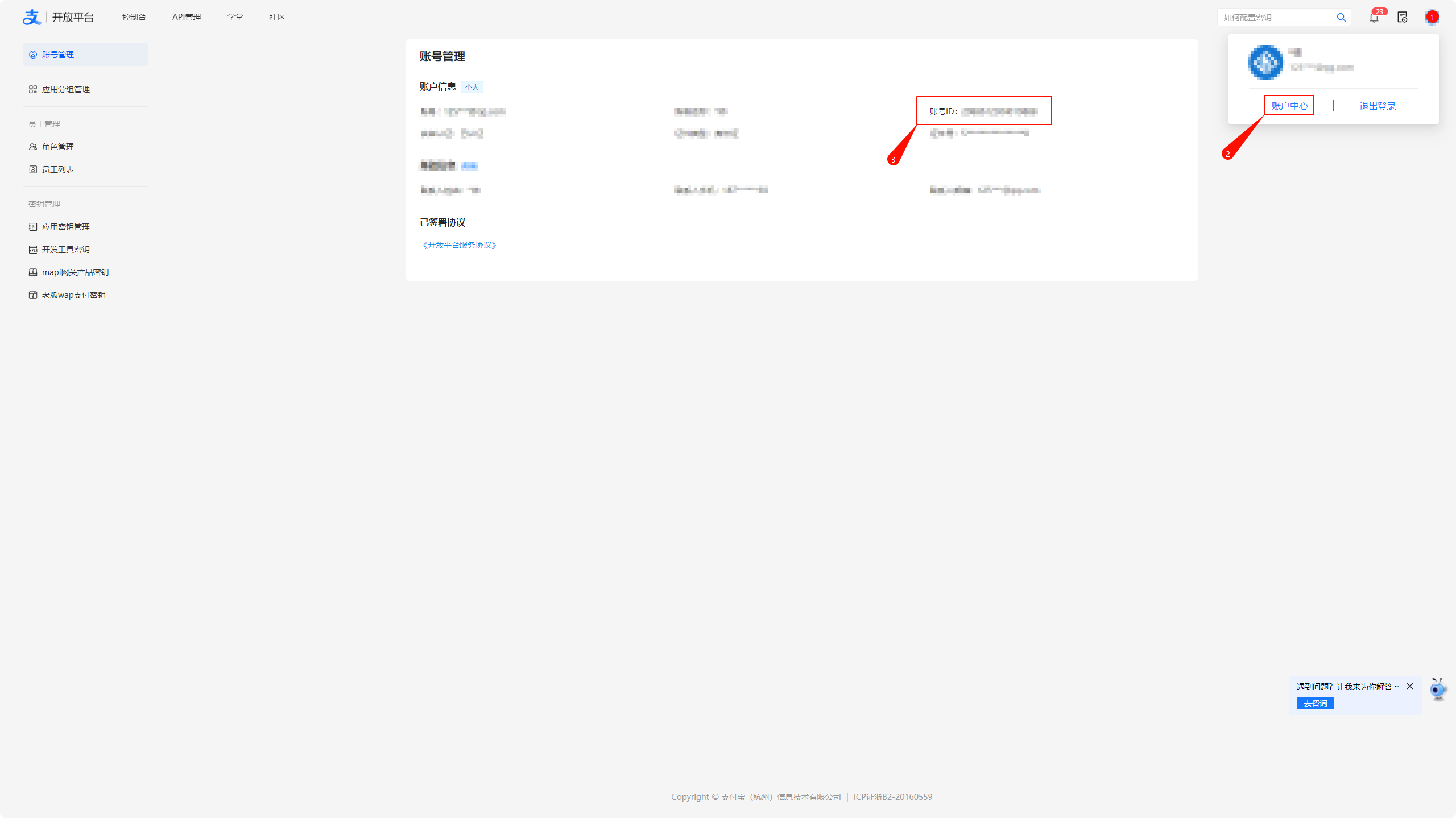Image resolution: width=1456 pixels, height=818 pixels.
Task: Click the Alipay logo icon
Action: tap(32, 17)
